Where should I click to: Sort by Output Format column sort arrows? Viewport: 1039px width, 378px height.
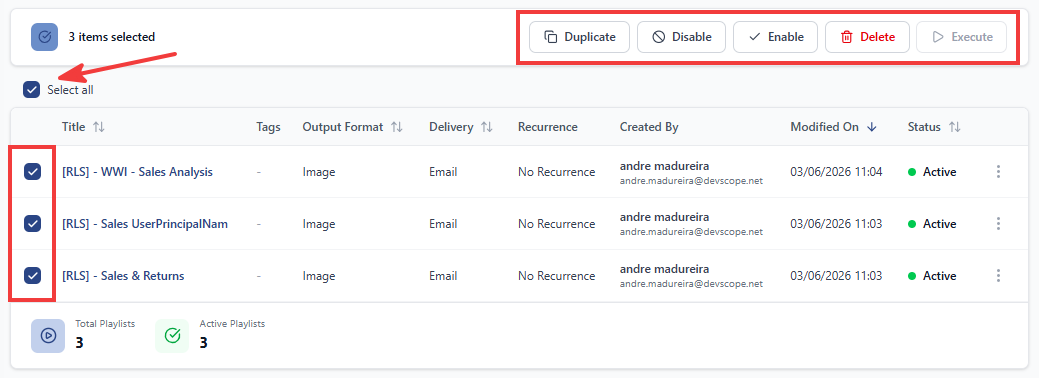[x=397, y=127]
